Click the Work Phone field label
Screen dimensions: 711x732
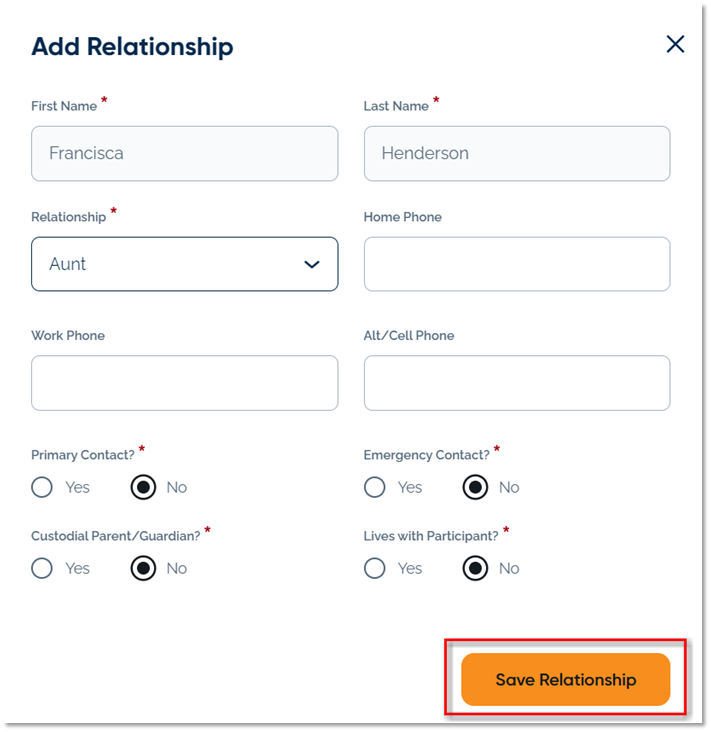pyautogui.click(x=68, y=336)
